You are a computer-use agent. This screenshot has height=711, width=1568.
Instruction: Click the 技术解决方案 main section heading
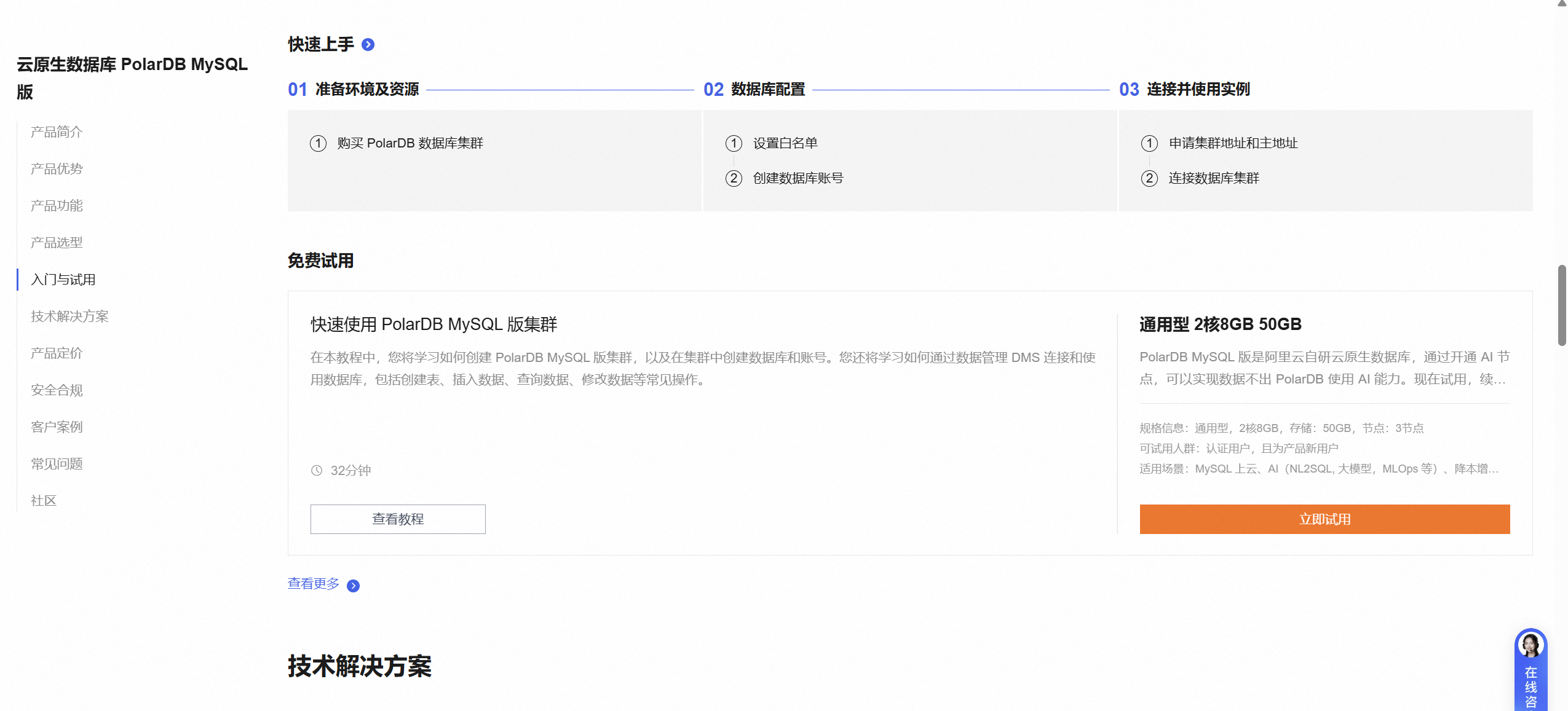pyautogui.click(x=360, y=667)
